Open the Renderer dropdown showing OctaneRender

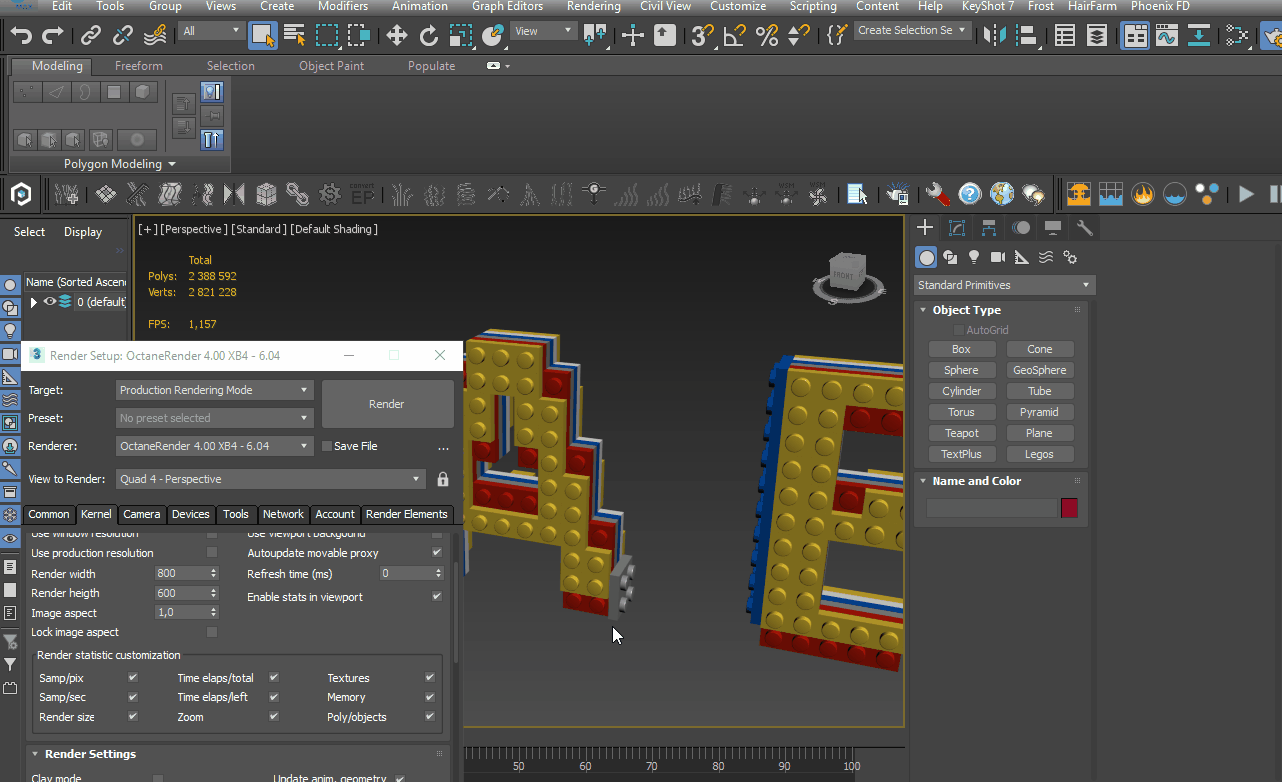pos(215,446)
